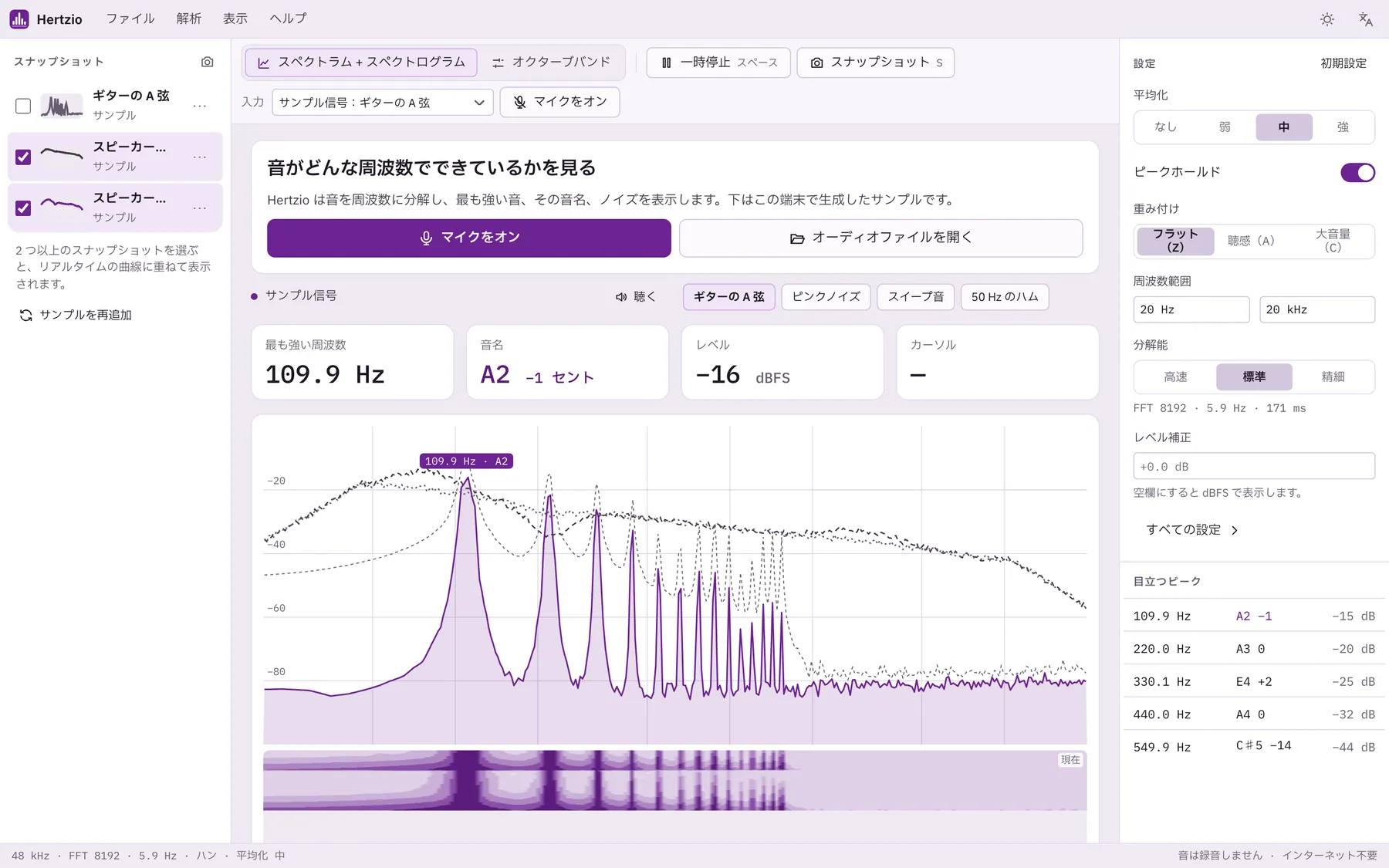Open the input source dropdown

coord(383,103)
